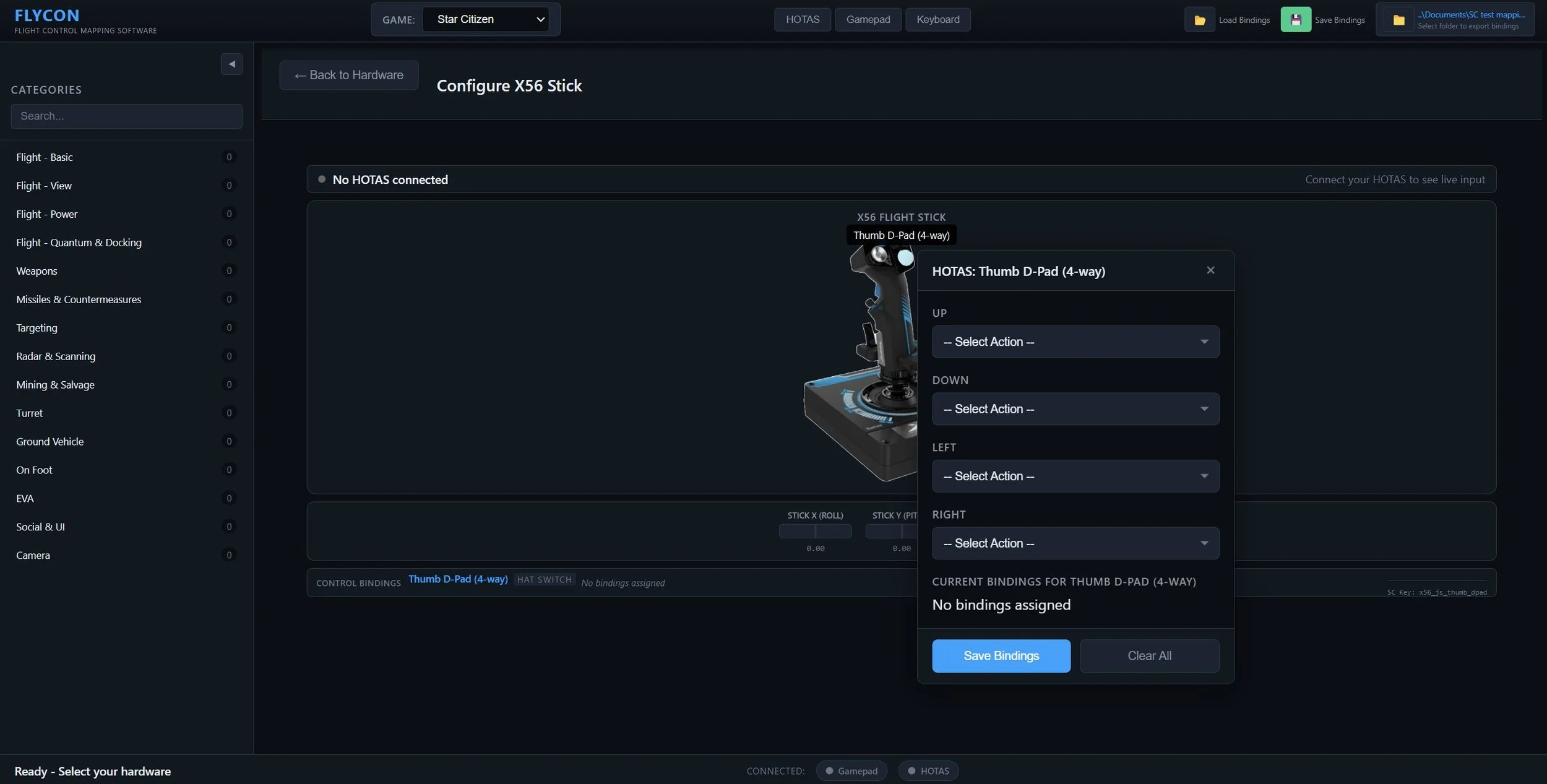Viewport: 1547px width, 784px height.
Task: Click the export folder selection icon
Action: (x=1398, y=20)
